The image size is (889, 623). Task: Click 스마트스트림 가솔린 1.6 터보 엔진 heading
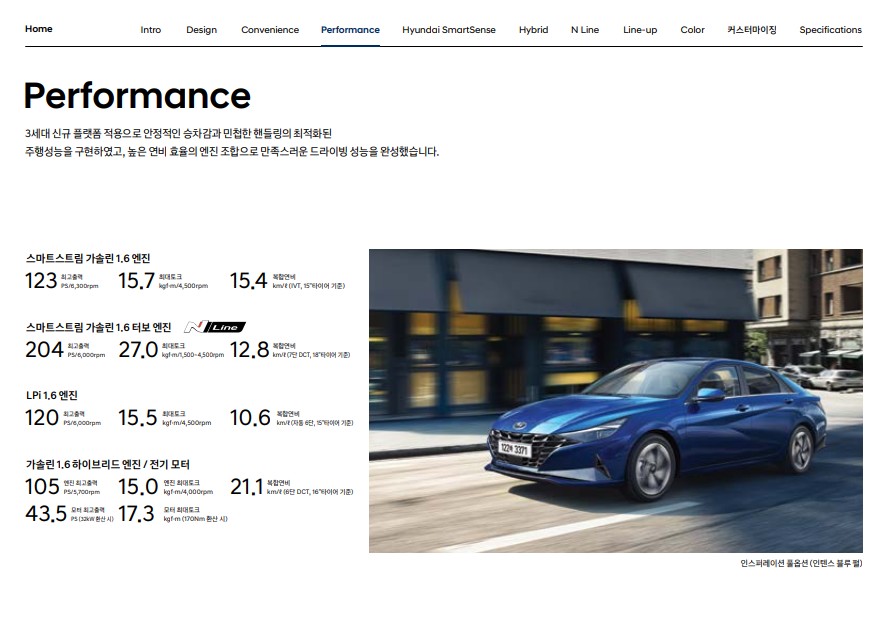tap(99, 327)
